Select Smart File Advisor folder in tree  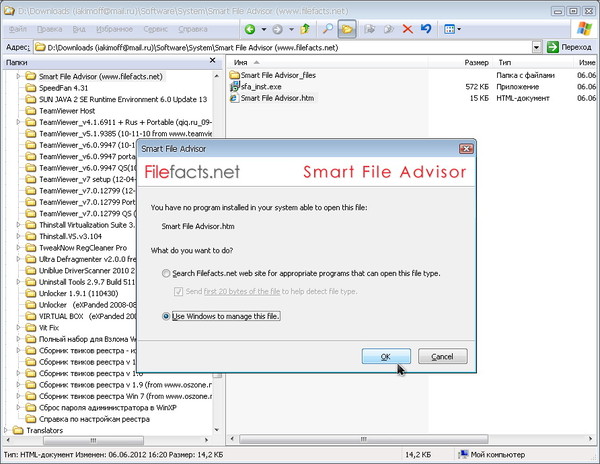[x=101, y=77]
